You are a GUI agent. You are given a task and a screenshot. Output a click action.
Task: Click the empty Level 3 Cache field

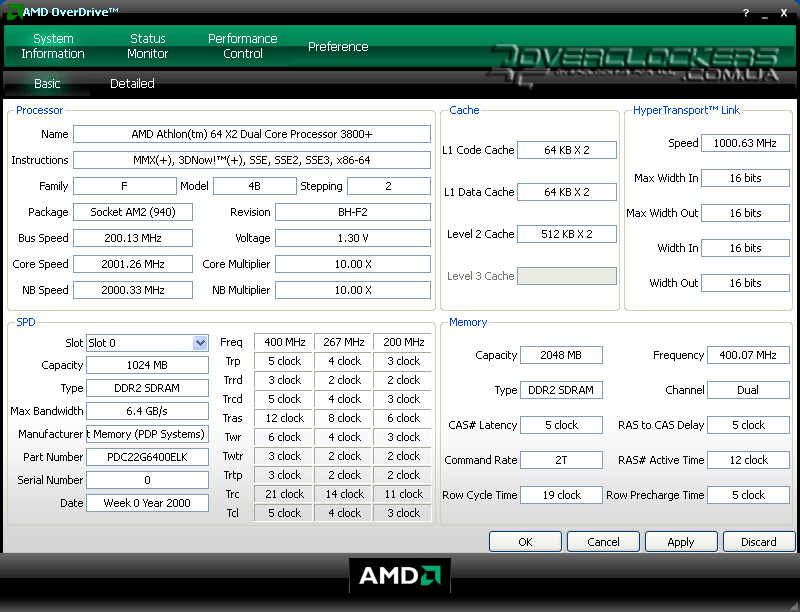pos(567,276)
